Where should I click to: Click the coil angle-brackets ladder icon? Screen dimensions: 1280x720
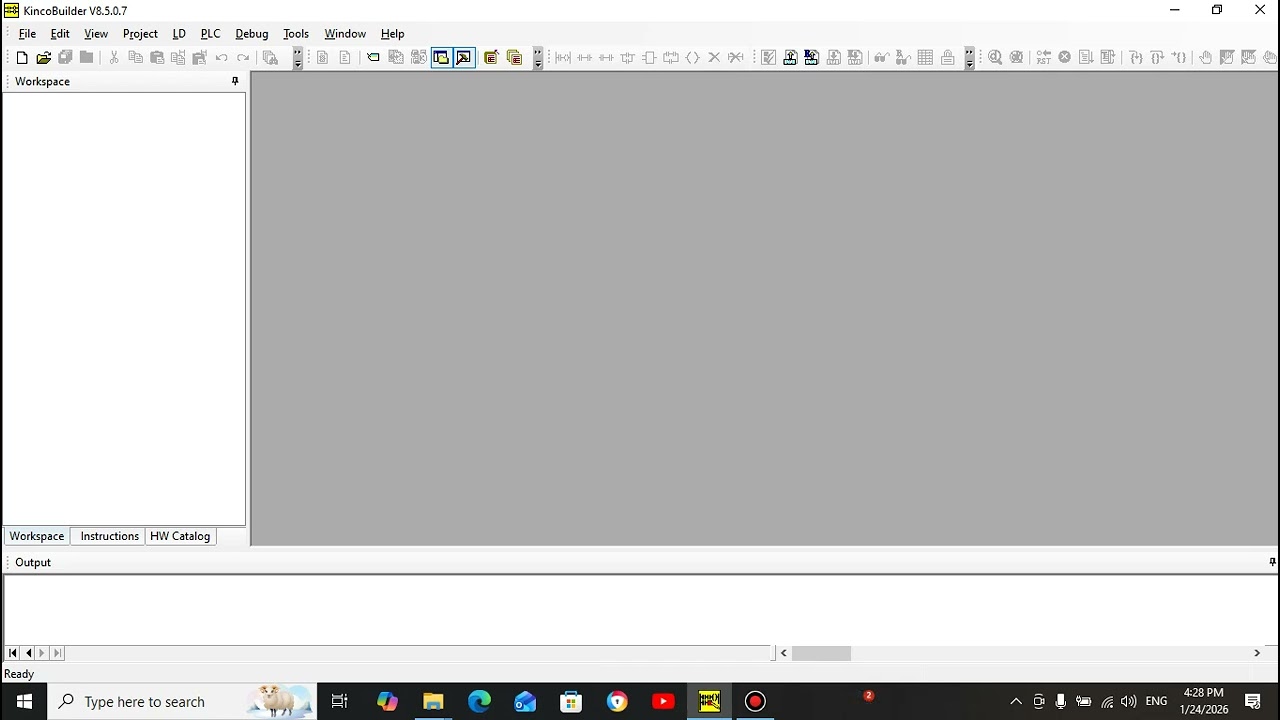point(692,58)
